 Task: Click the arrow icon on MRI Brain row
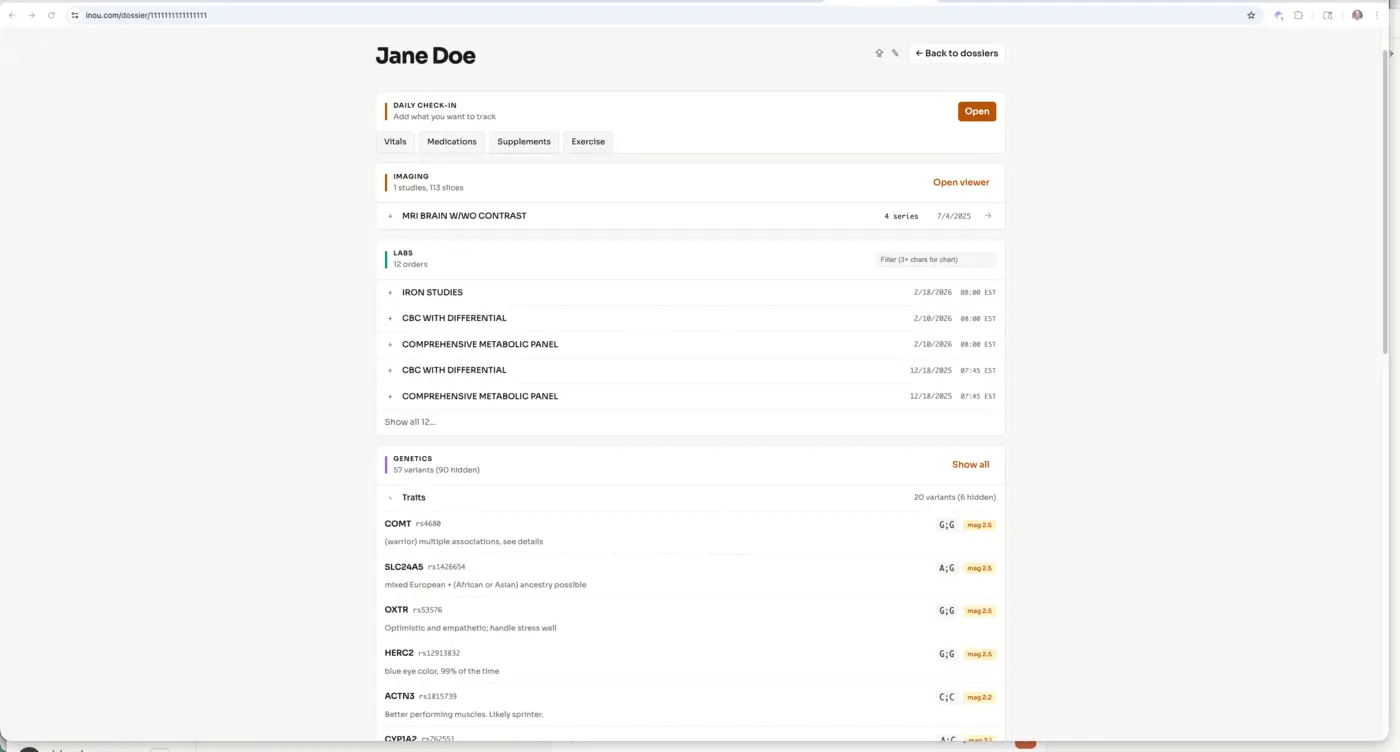pos(988,216)
